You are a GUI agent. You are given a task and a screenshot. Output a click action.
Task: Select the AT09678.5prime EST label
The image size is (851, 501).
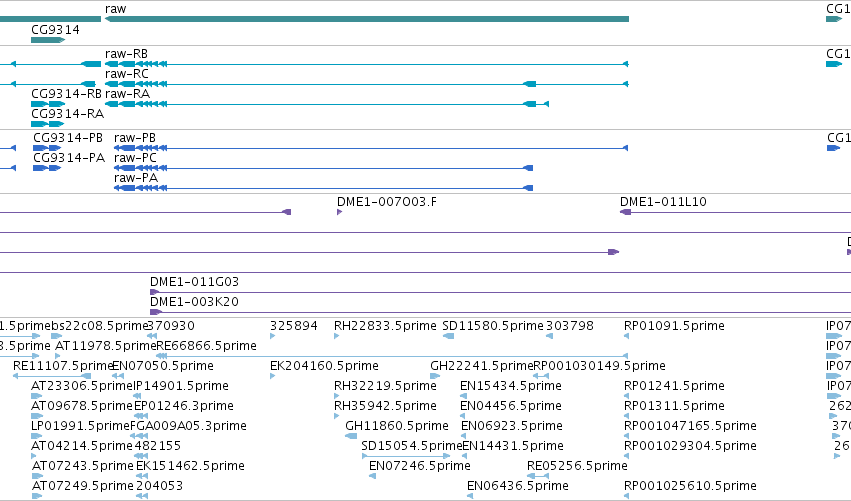(82, 406)
